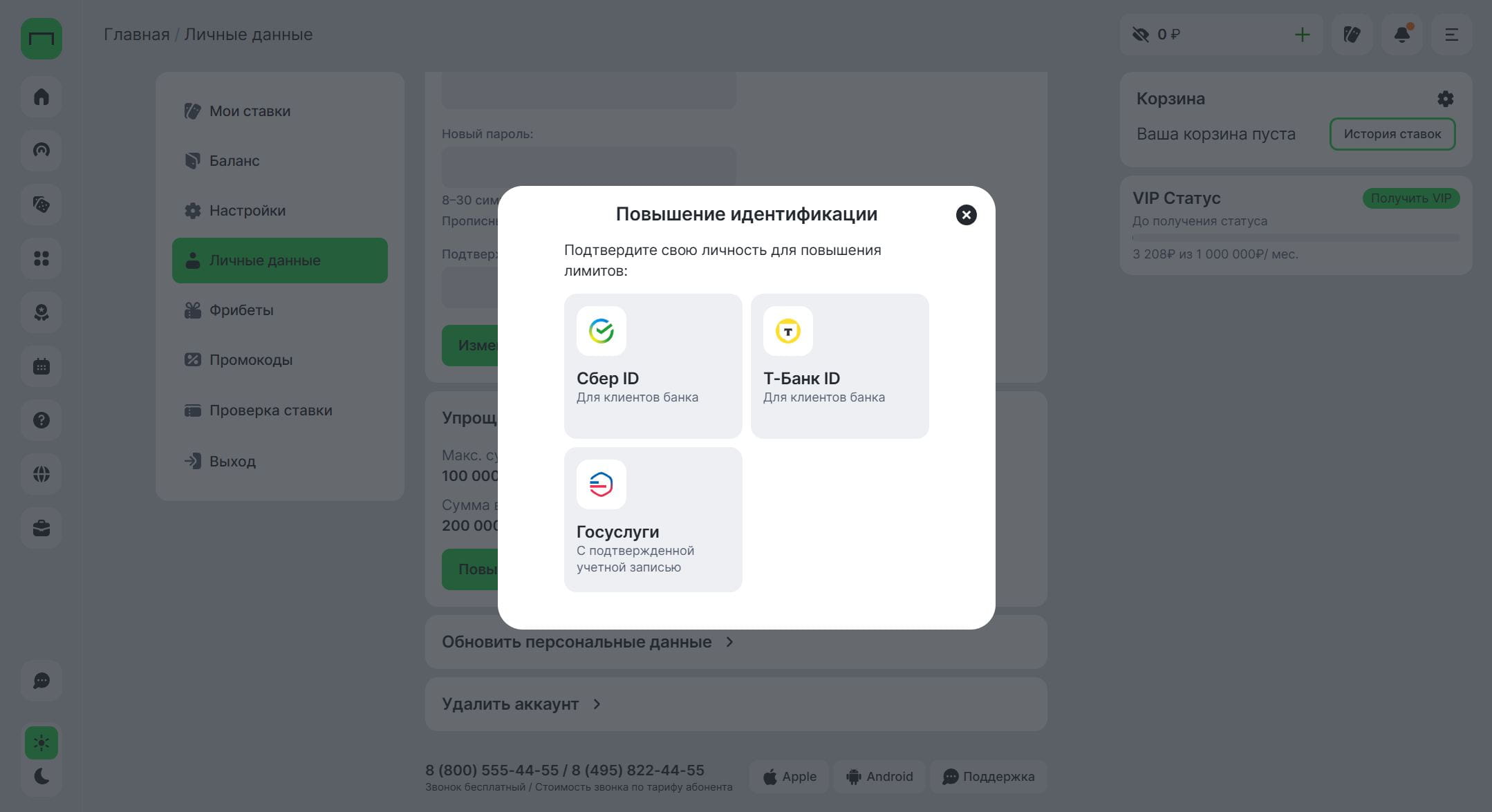Switch to dark theme moon icon
Image resolution: width=1492 pixels, height=812 pixels.
pyautogui.click(x=41, y=776)
